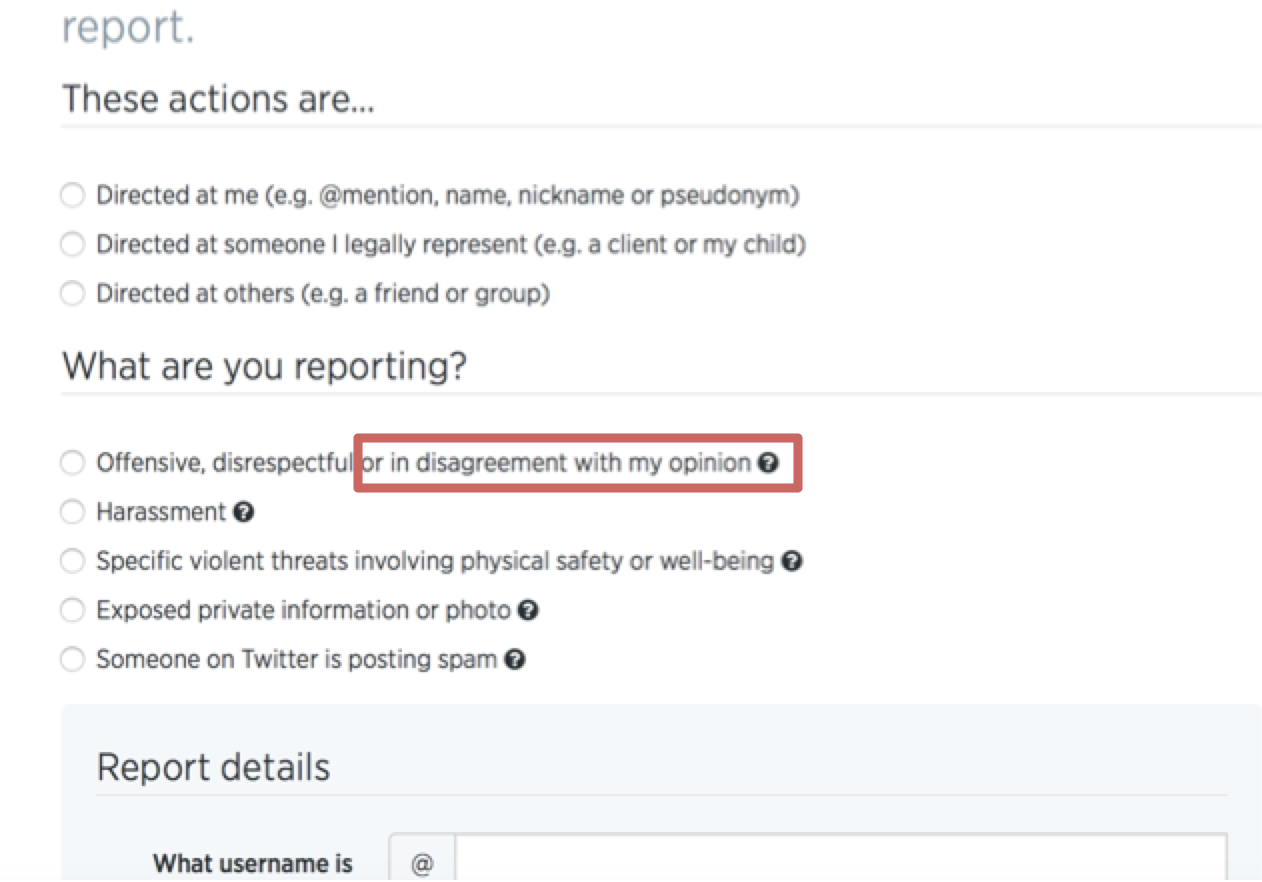Click the 'What are you reporting?' heading
Image resolution: width=1262 pixels, height=882 pixels.
264,367
